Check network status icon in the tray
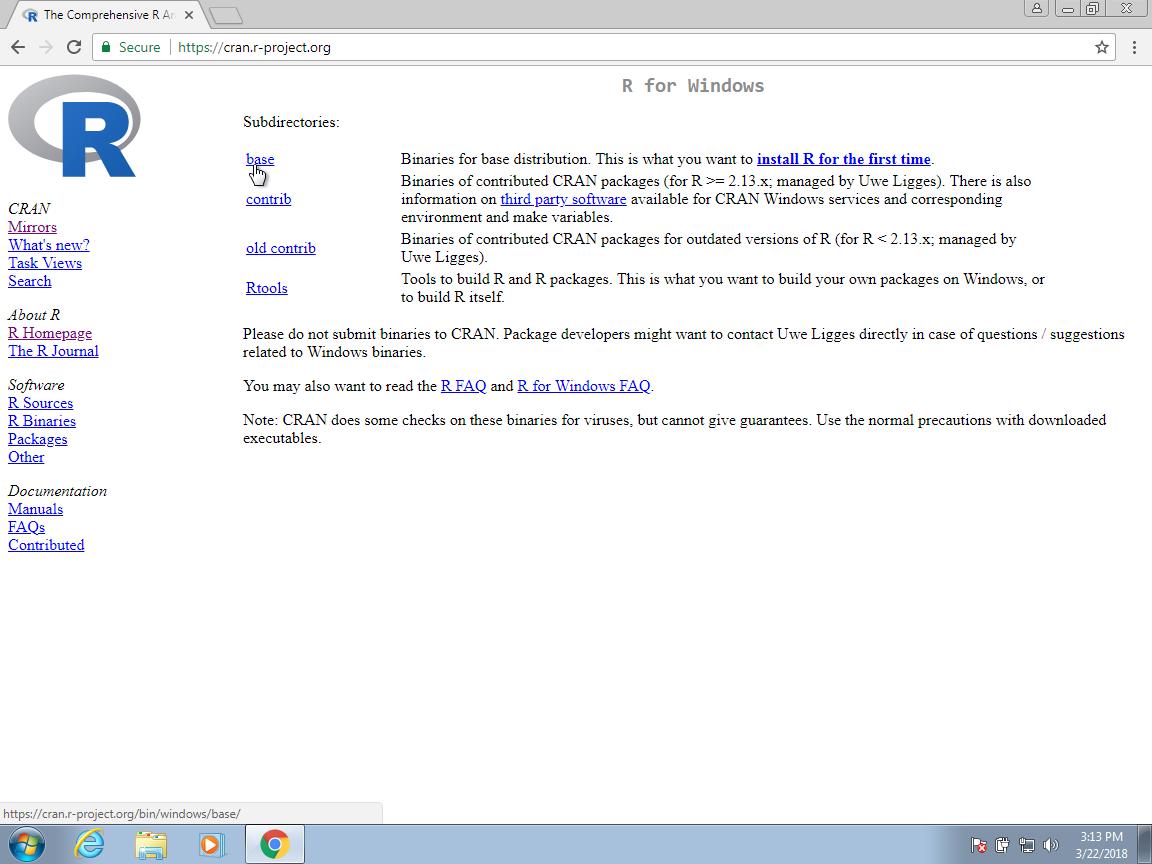This screenshot has width=1152, height=864. tap(1027, 844)
